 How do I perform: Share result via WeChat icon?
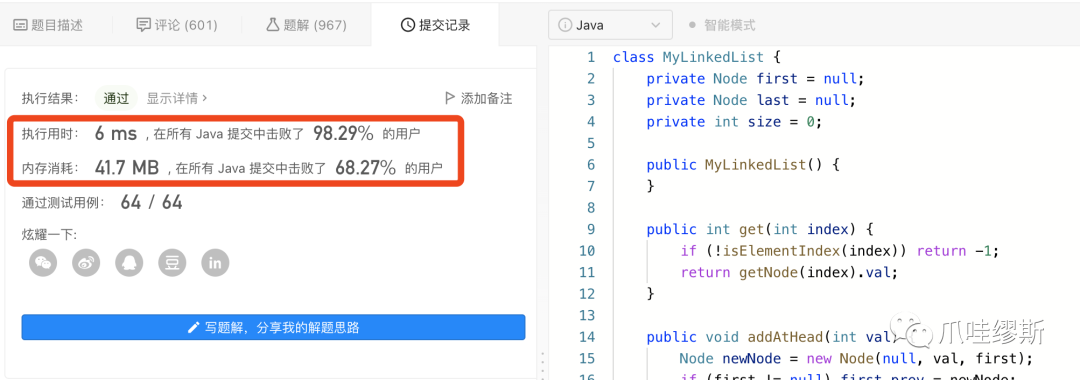click(x=43, y=262)
